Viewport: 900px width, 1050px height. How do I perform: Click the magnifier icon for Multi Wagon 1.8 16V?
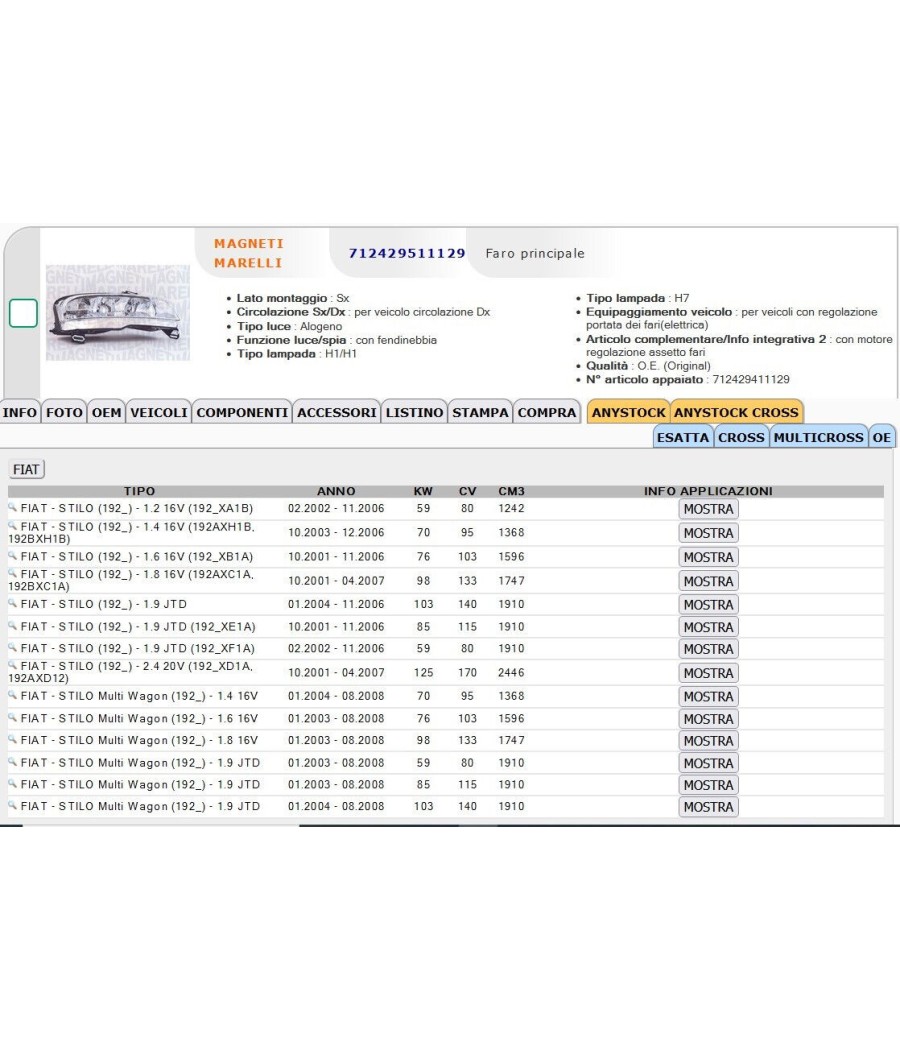(x=12, y=739)
